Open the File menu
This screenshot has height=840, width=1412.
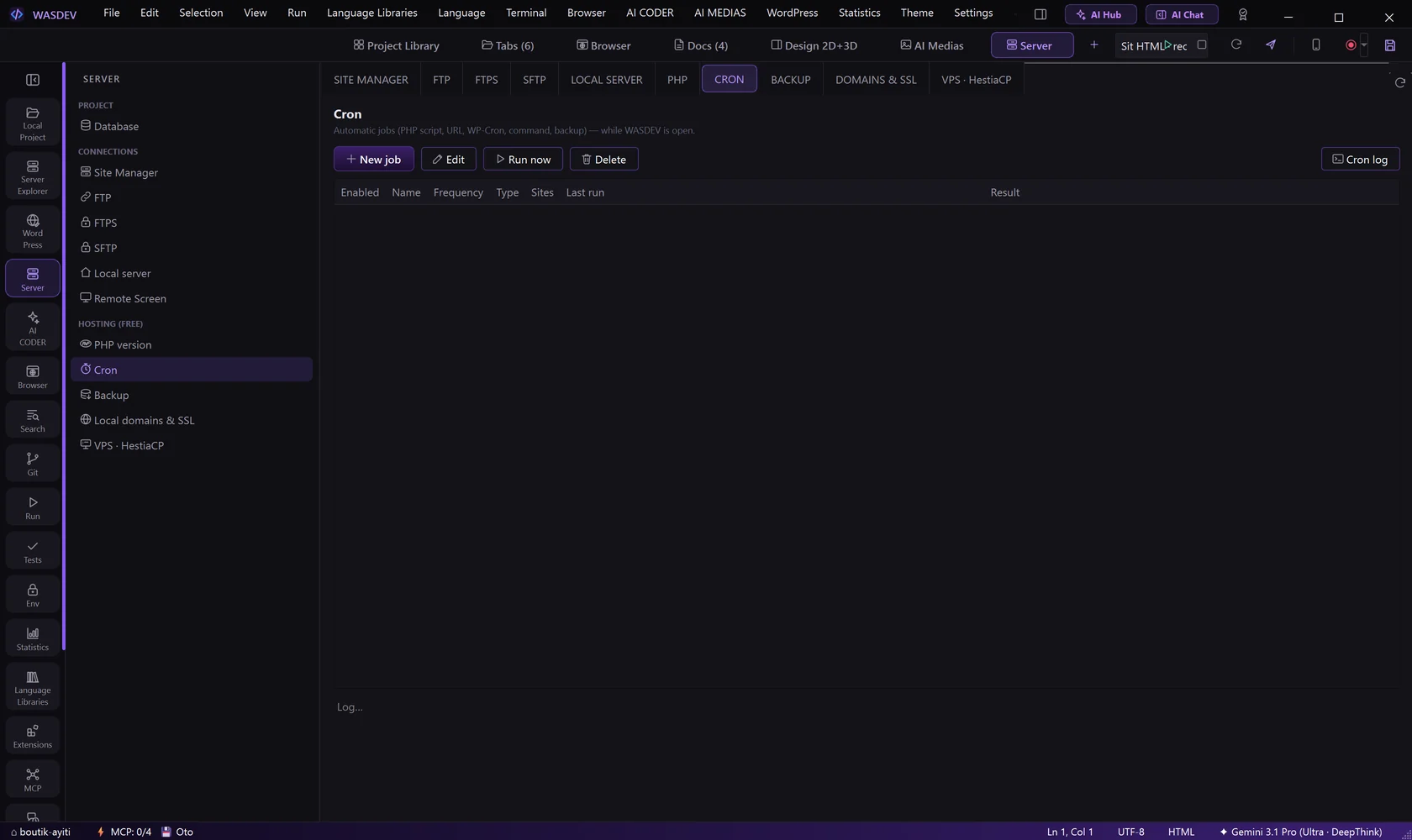click(x=111, y=13)
